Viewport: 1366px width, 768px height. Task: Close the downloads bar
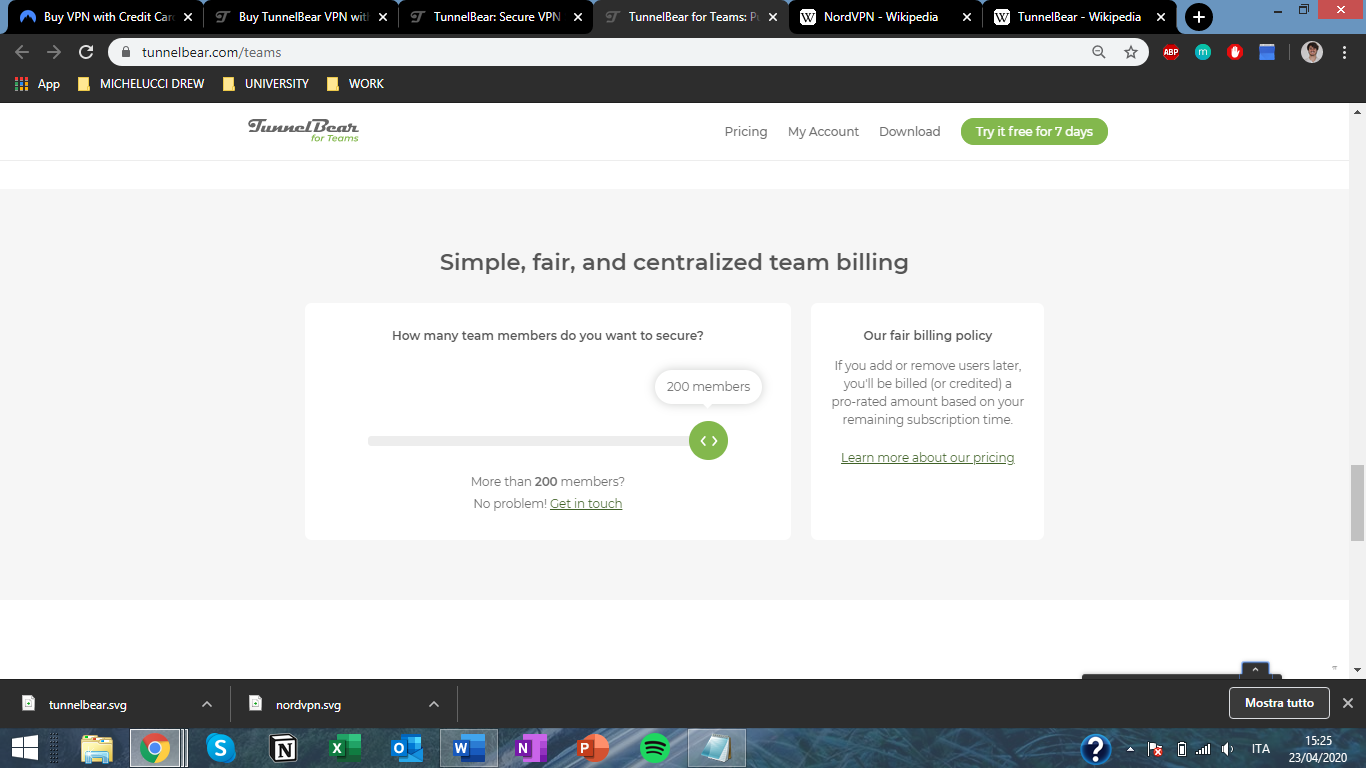[1347, 703]
